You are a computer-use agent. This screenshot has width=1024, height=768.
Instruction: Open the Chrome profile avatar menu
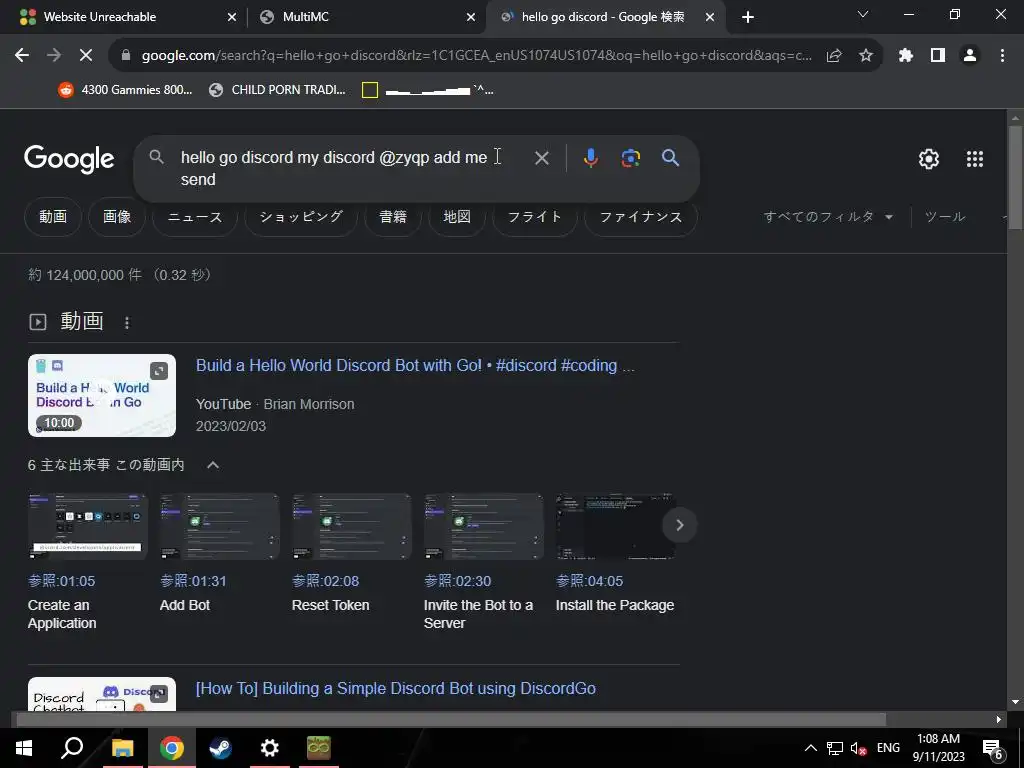[970, 56]
